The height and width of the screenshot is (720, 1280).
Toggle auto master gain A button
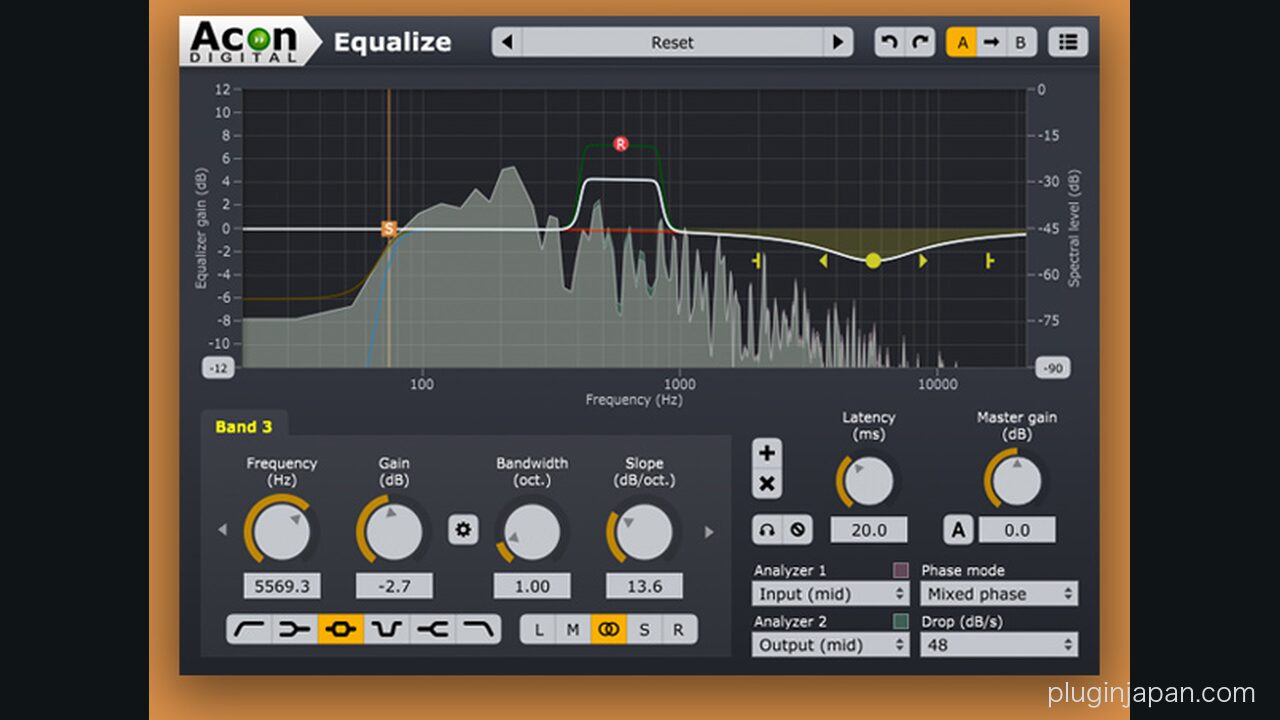[958, 530]
